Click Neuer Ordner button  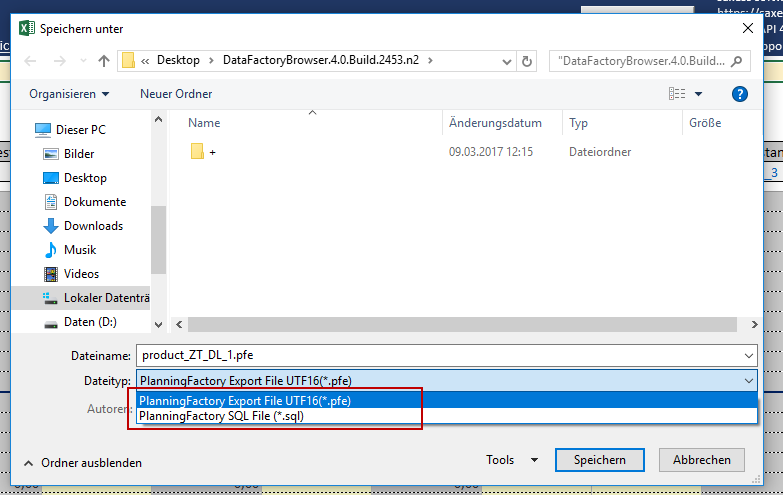[176, 94]
